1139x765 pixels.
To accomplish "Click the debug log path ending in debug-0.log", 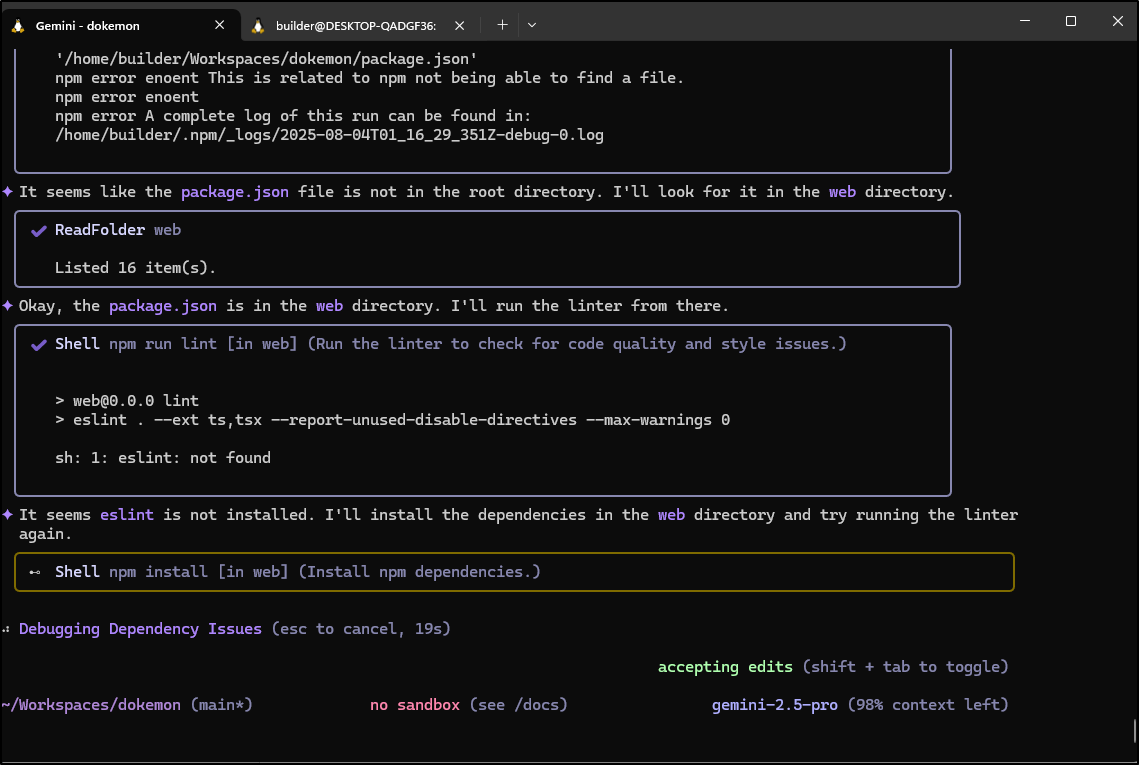I will click(x=329, y=135).
